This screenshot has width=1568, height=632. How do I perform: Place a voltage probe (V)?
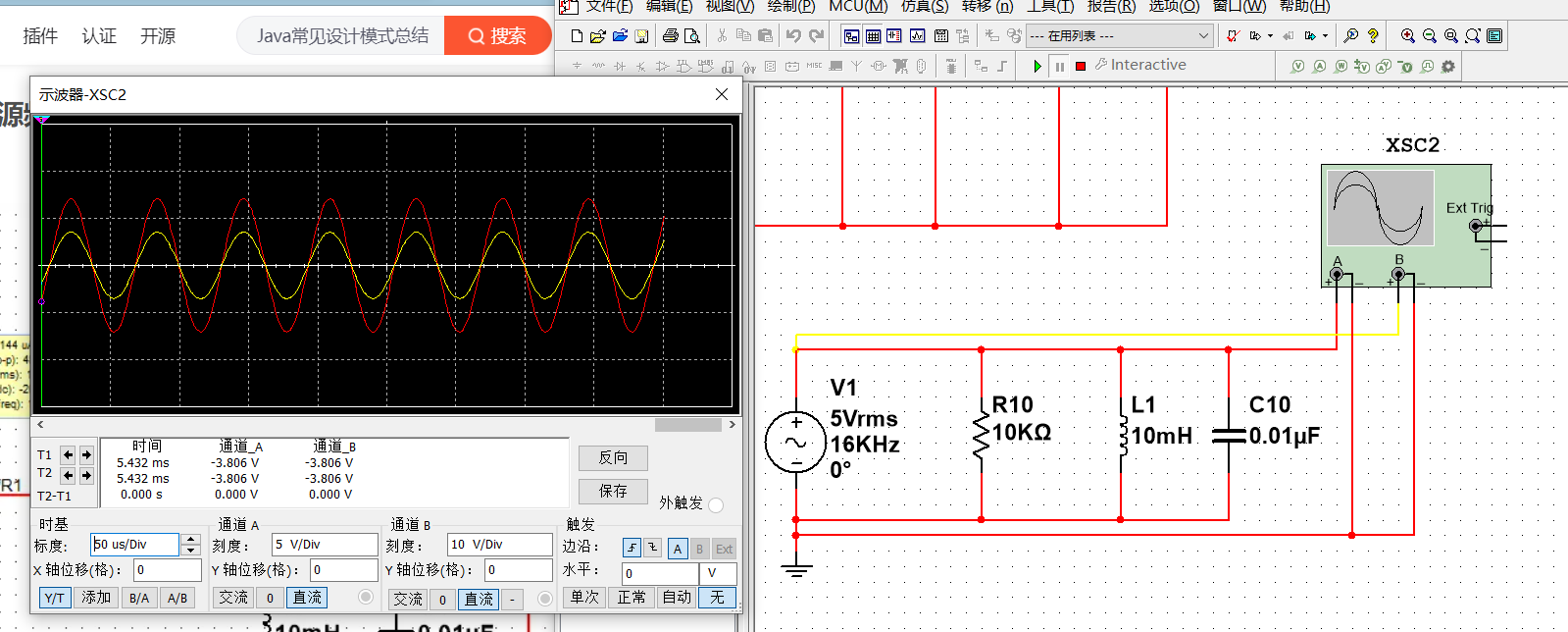coord(1297,66)
